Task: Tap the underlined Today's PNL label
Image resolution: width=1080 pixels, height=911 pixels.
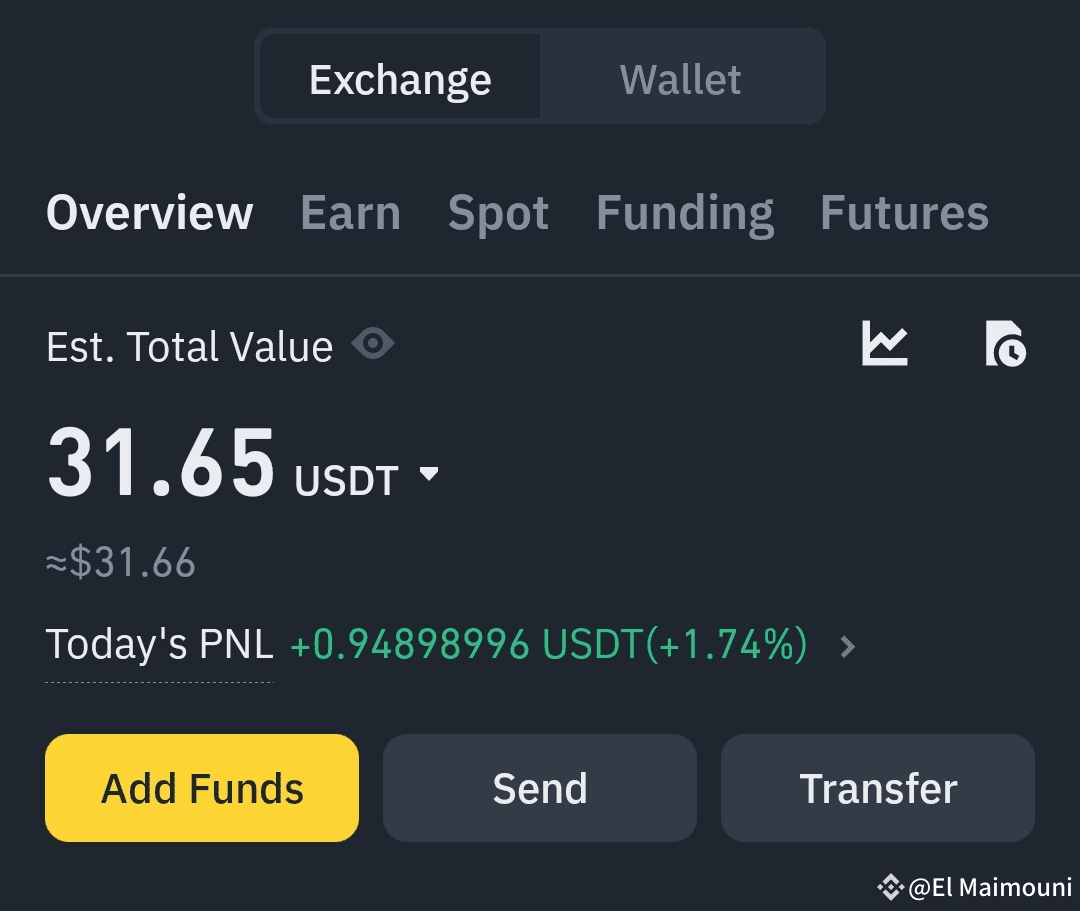Action: [160, 645]
